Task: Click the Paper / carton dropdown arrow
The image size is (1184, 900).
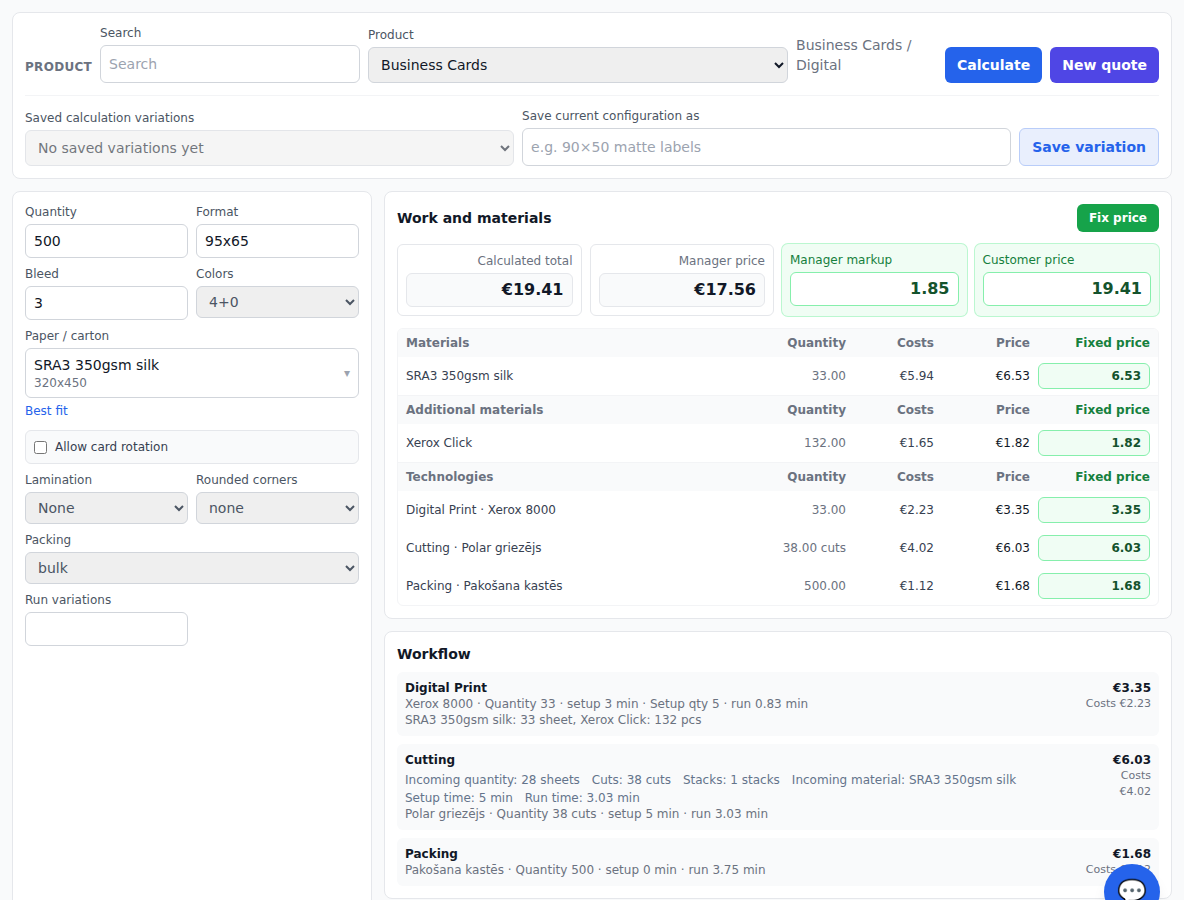Action: tap(347, 373)
